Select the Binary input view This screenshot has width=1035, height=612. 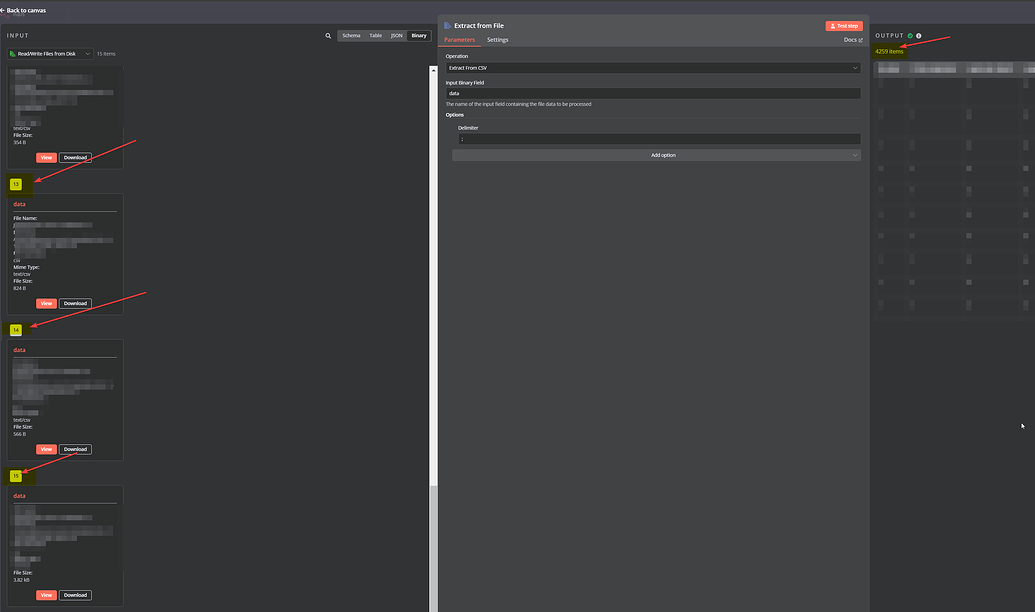pos(418,36)
